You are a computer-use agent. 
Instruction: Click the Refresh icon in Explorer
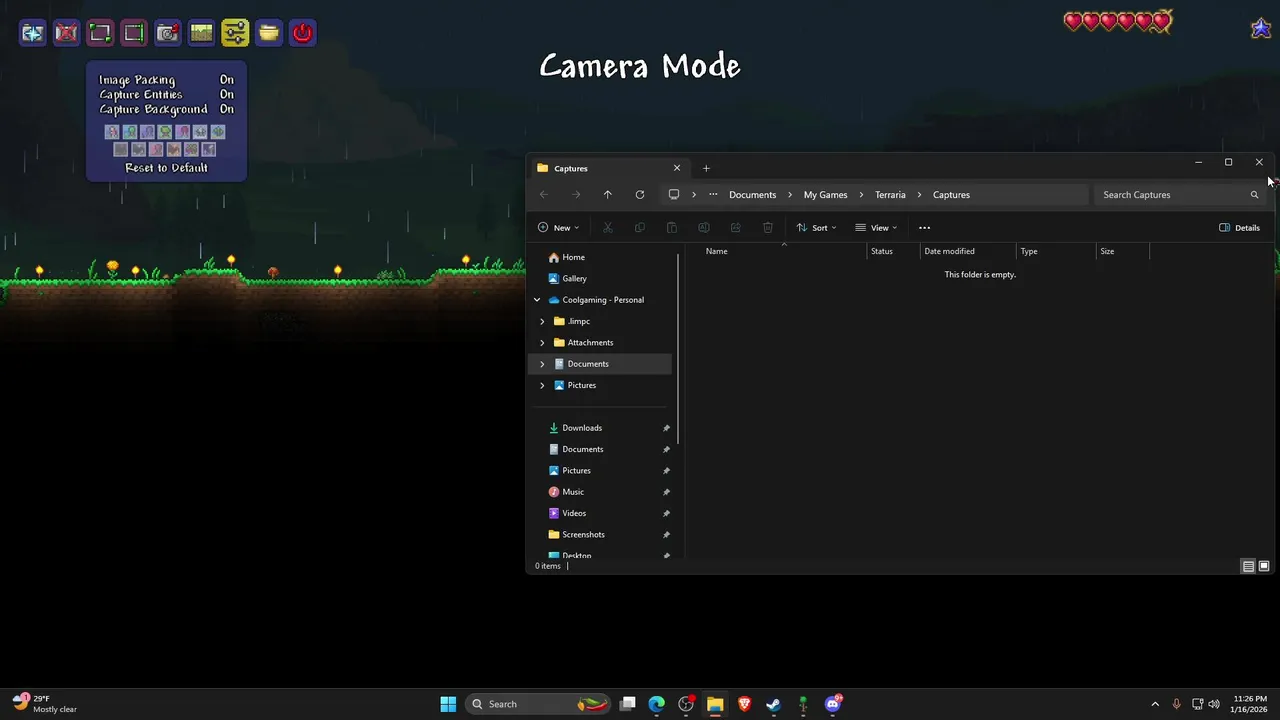click(x=639, y=195)
